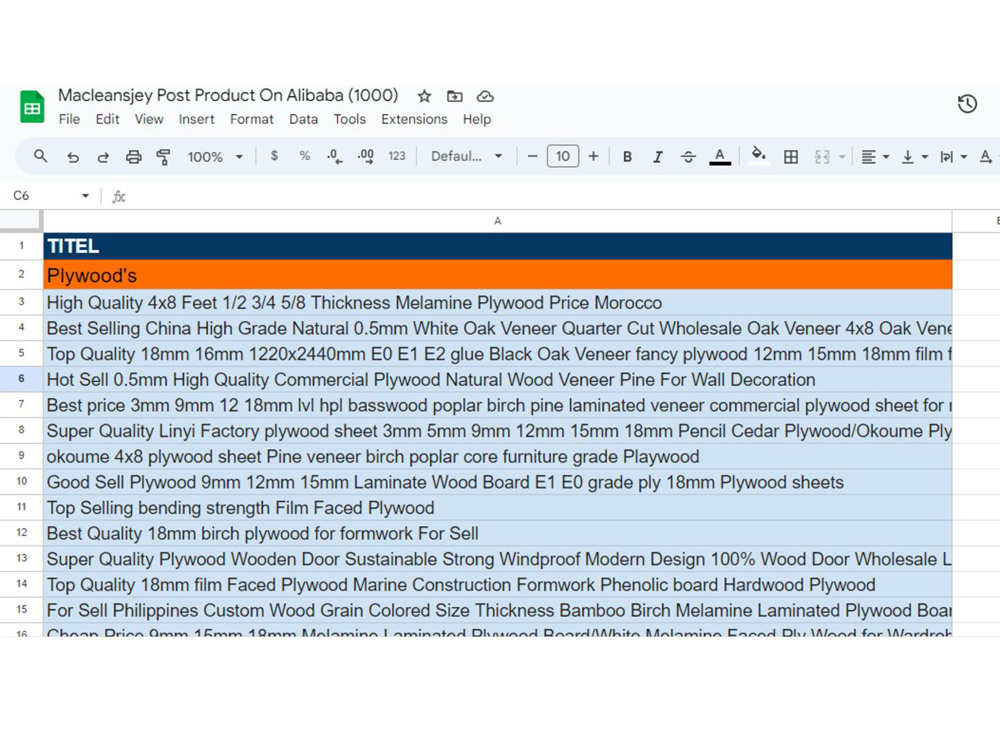Open the Format menu
This screenshot has height=750, width=1000.
pos(251,119)
